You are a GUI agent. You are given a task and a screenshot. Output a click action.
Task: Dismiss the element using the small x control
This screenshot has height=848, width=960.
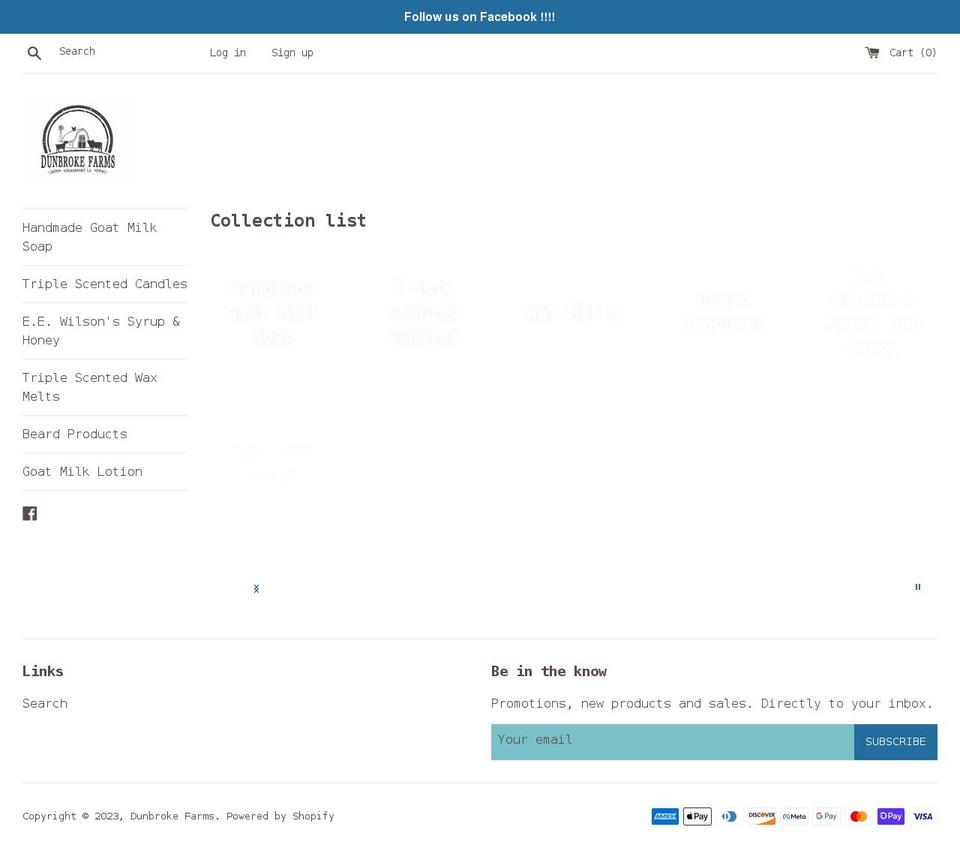(x=256, y=588)
